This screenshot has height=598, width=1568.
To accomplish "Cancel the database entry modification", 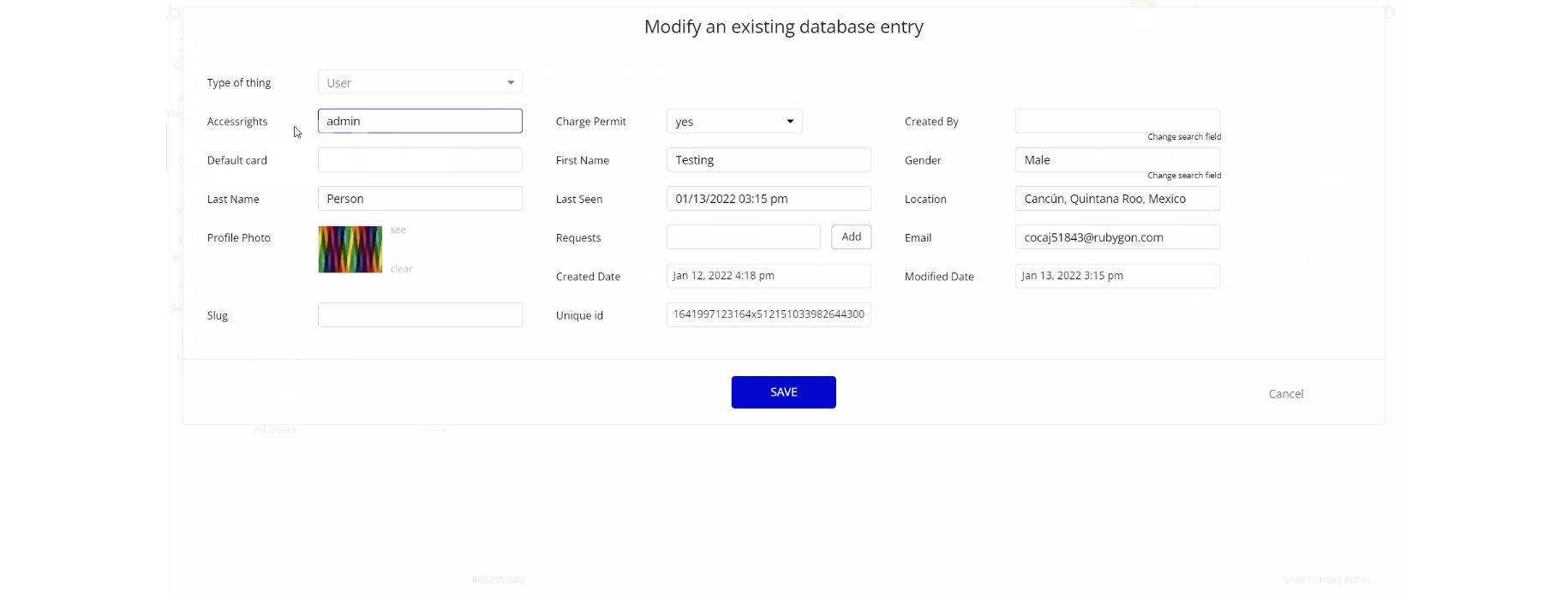I will tap(1285, 394).
